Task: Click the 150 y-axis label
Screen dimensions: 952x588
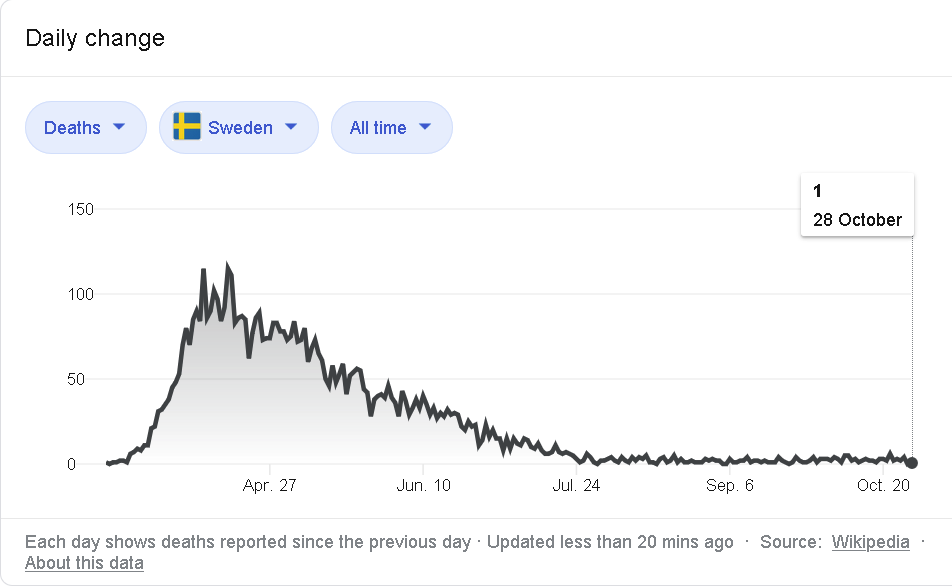Action: click(x=81, y=210)
